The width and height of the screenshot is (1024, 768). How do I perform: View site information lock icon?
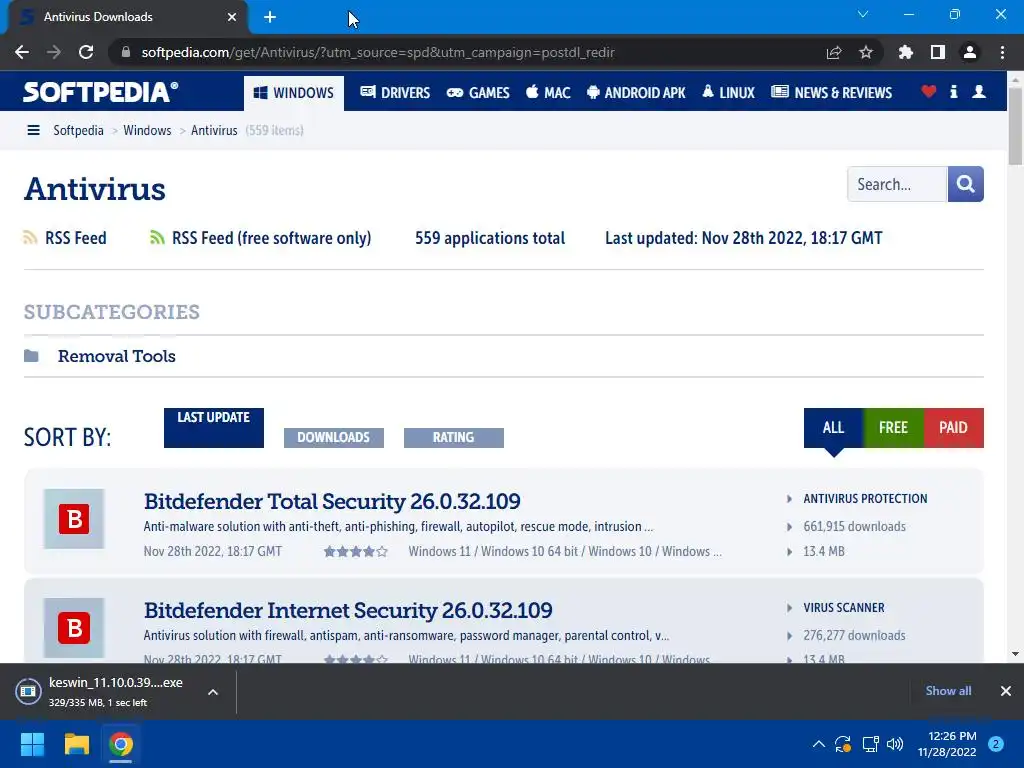[126, 52]
